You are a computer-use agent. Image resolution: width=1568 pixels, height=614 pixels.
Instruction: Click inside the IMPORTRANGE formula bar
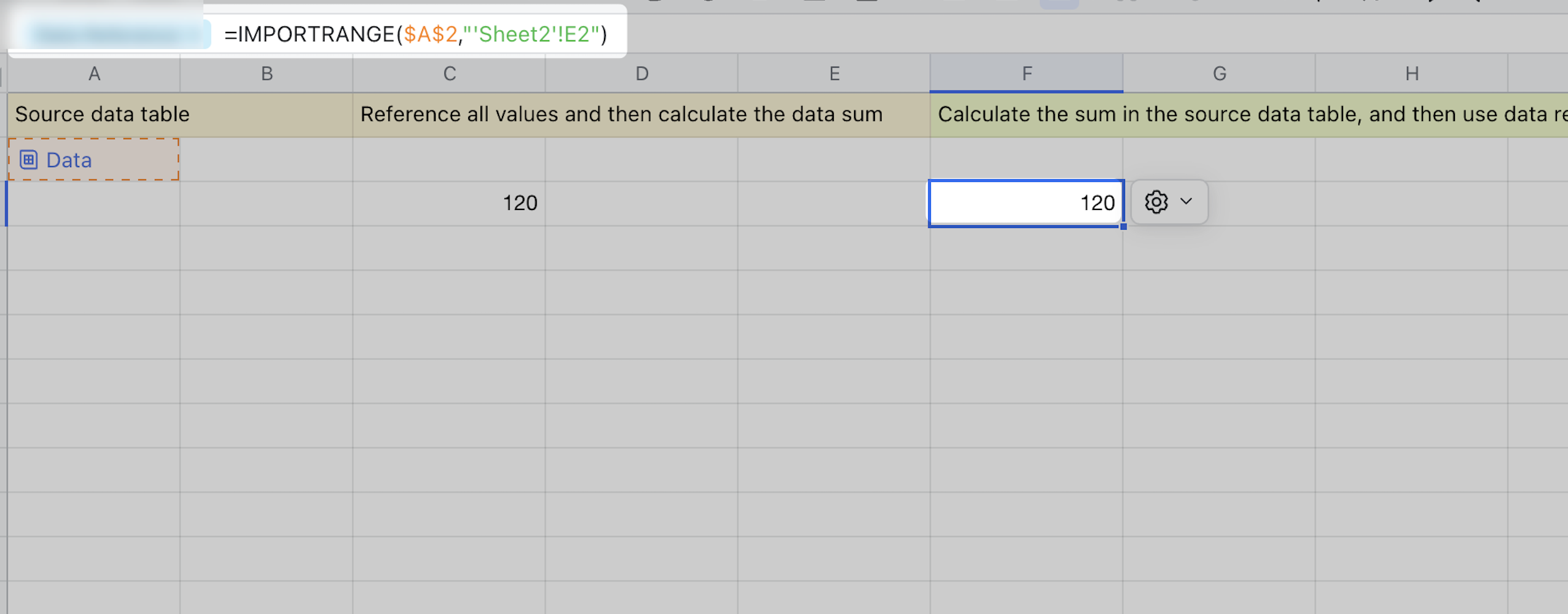tap(415, 34)
